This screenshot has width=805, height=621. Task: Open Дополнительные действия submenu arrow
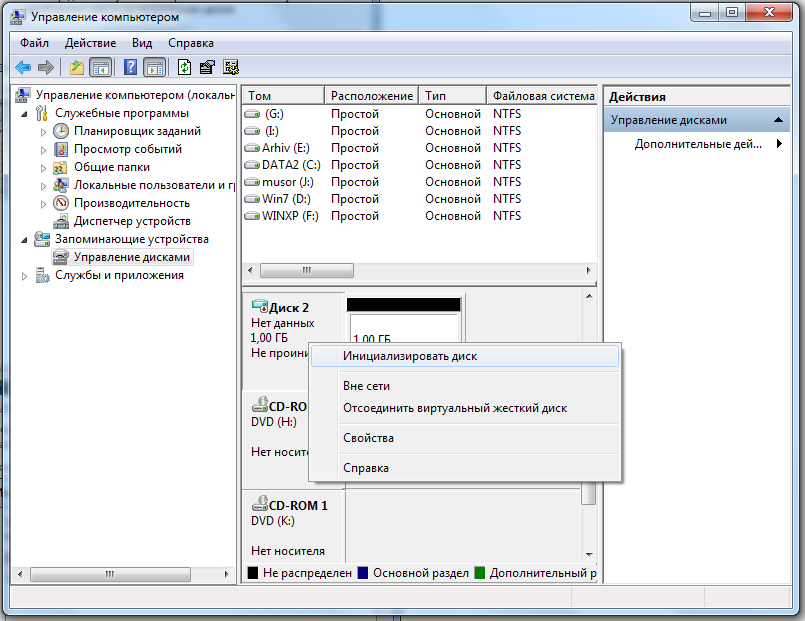779,144
